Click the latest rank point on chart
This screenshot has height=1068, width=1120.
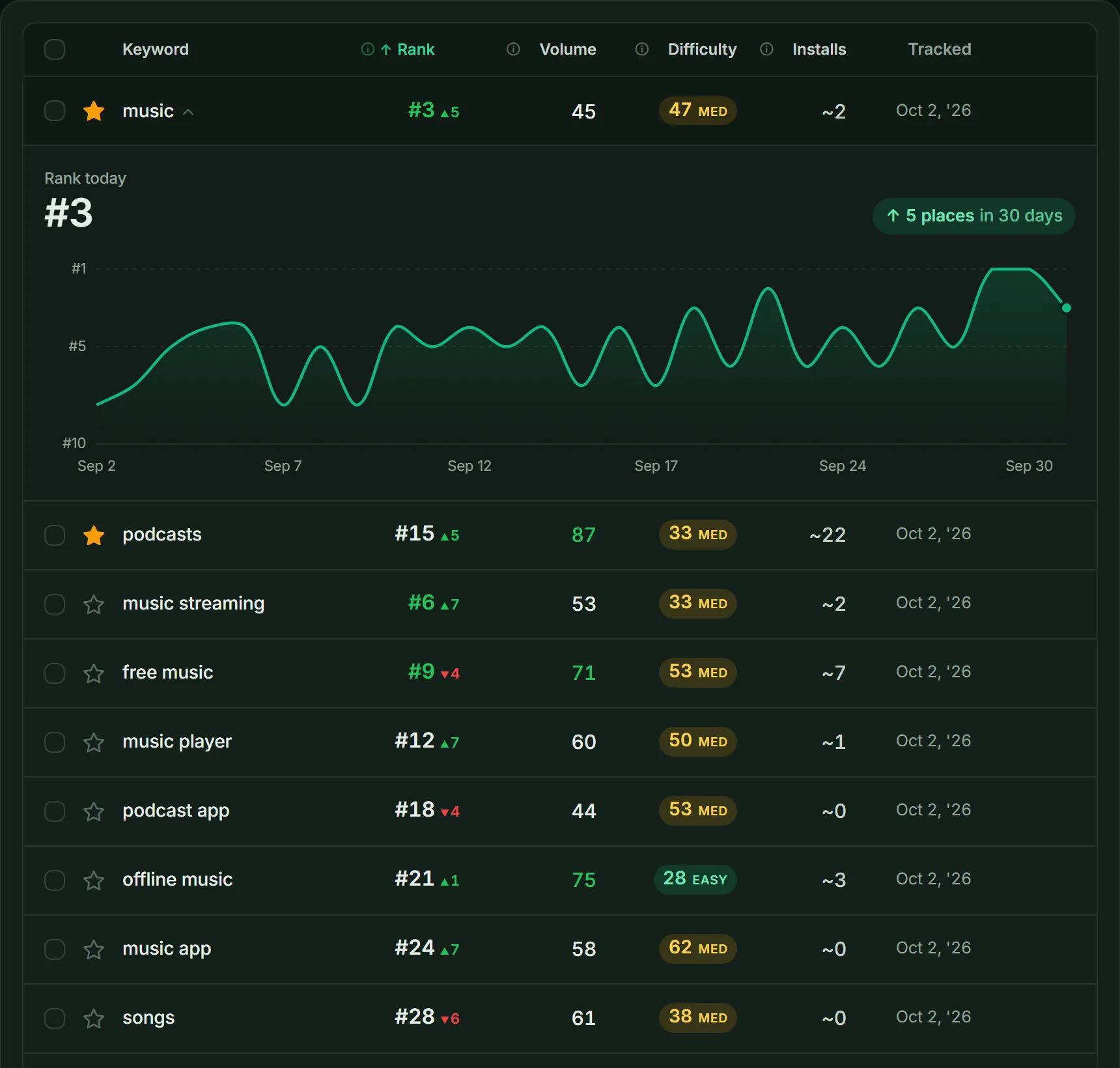tap(1066, 308)
